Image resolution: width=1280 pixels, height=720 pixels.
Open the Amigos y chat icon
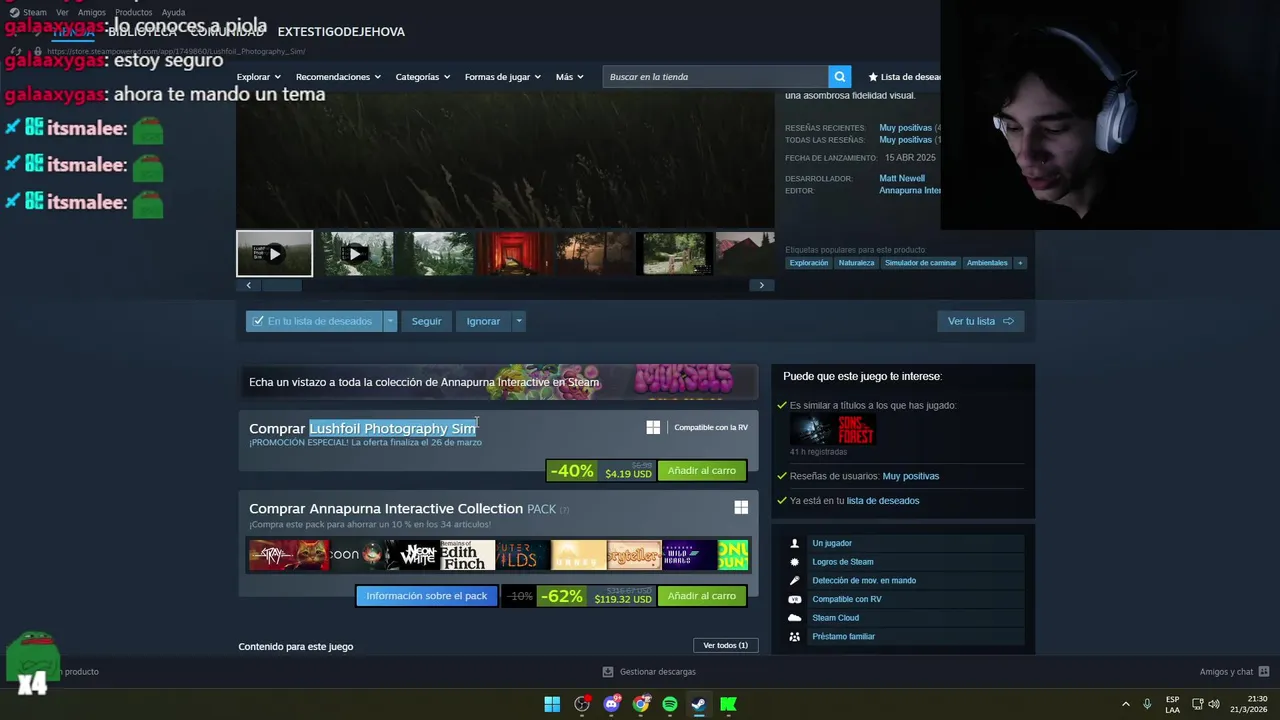coord(1263,672)
